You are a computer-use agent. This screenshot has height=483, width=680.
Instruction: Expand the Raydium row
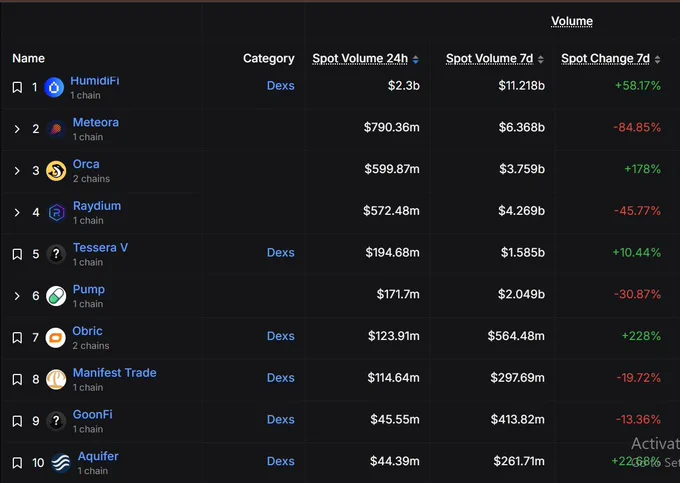17,213
